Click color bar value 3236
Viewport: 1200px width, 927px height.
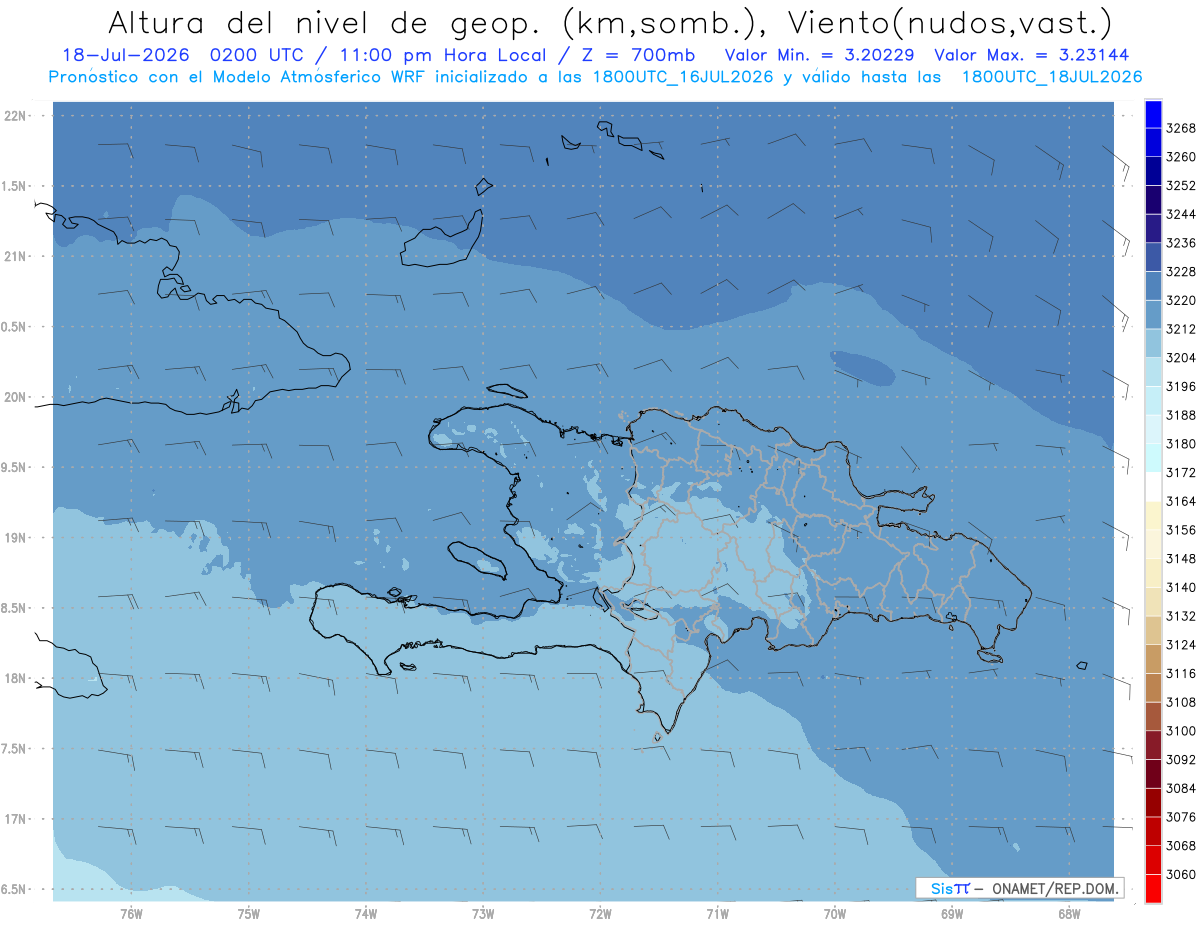(x=1181, y=243)
